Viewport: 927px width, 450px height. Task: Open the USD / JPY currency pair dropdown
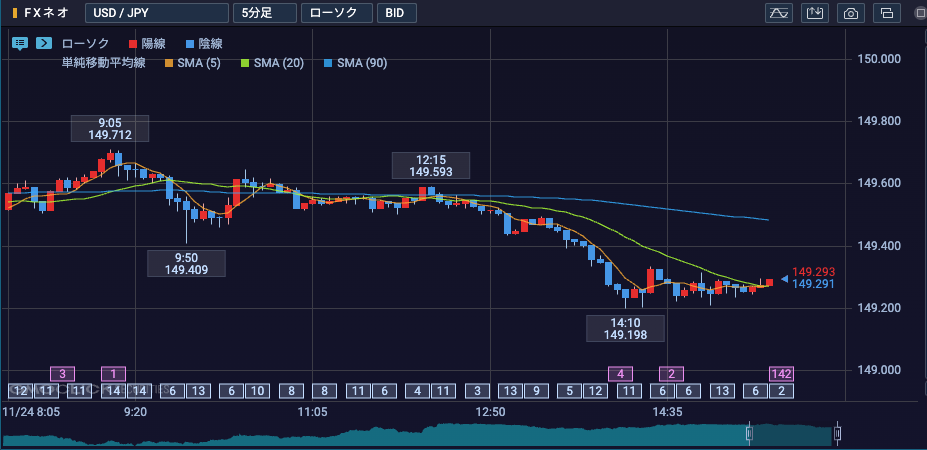[x=155, y=13]
